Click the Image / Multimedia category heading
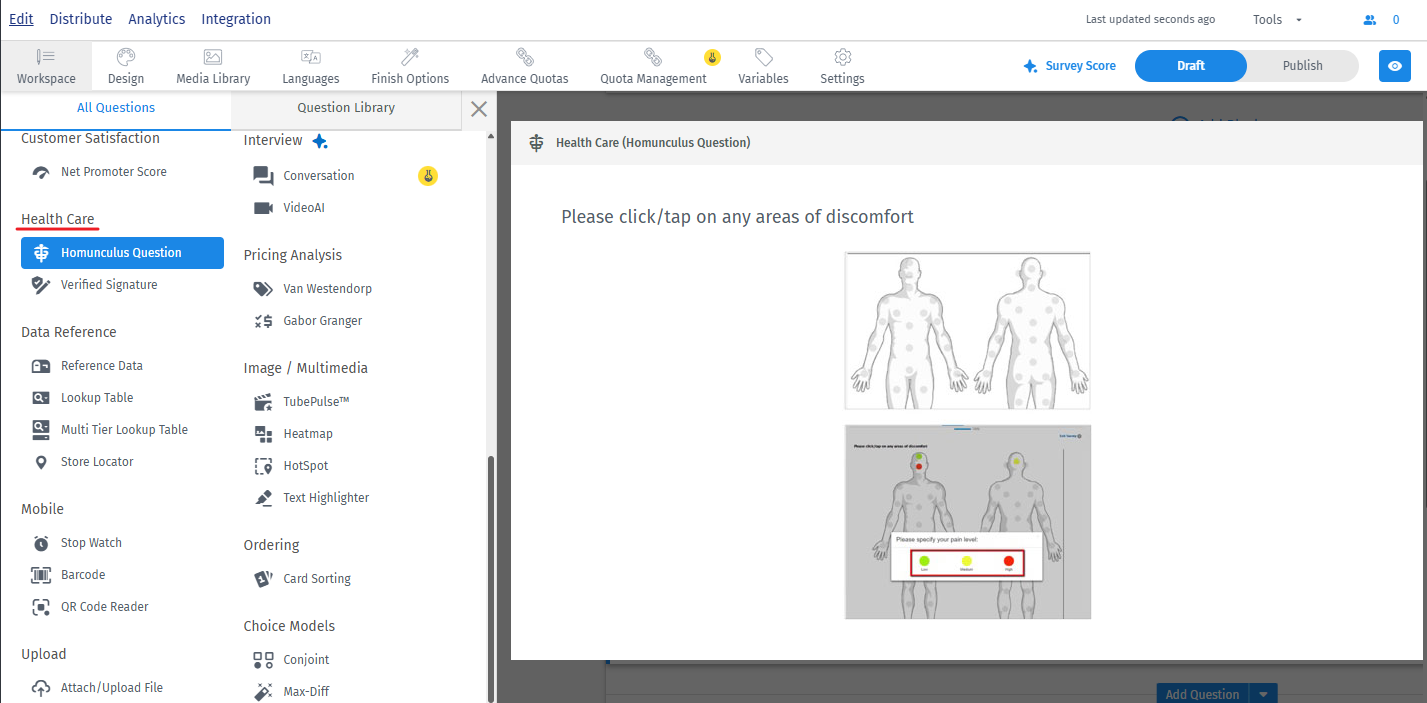The width and height of the screenshot is (1427, 703). [306, 368]
